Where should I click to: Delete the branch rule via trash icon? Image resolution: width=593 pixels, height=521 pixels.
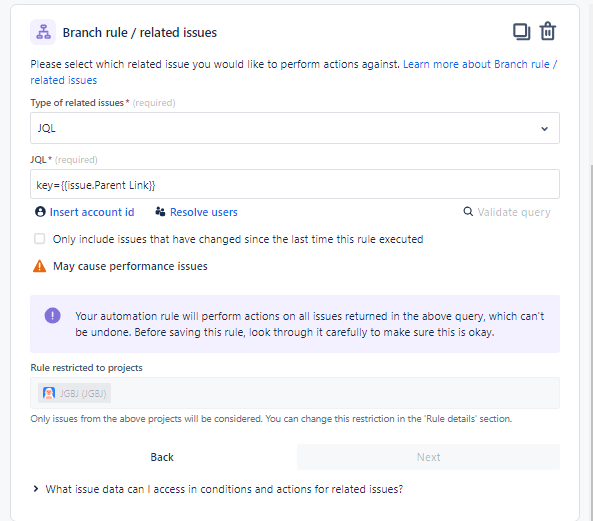(x=547, y=31)
